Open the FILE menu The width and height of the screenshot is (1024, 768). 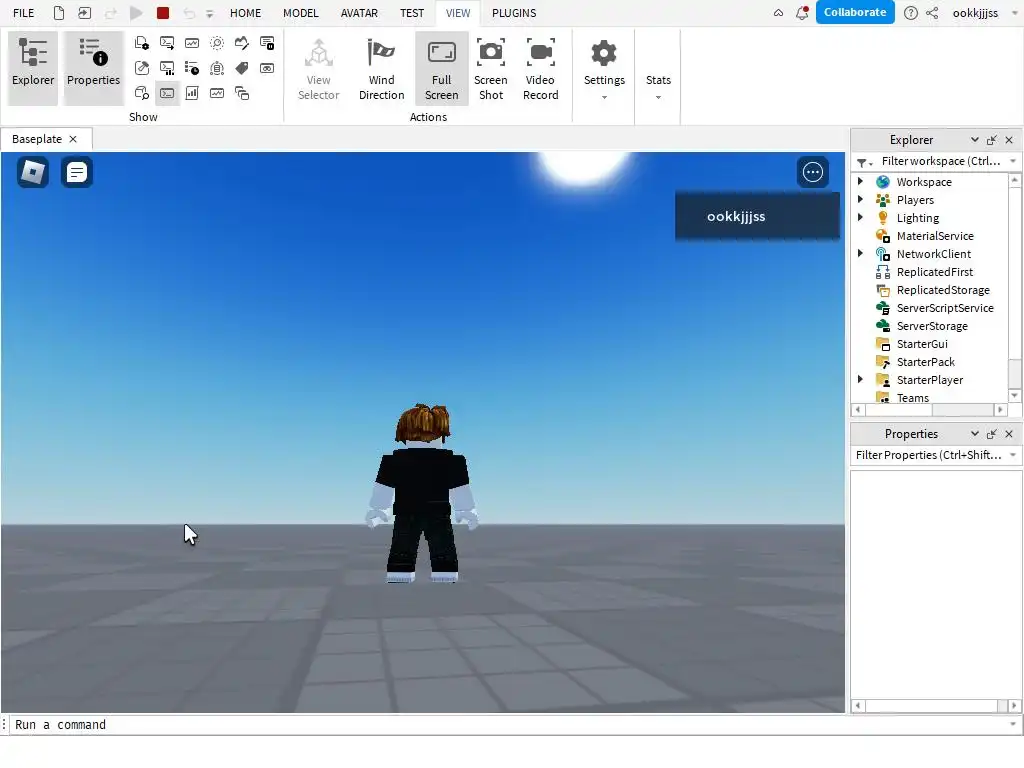tap(24, 13)
